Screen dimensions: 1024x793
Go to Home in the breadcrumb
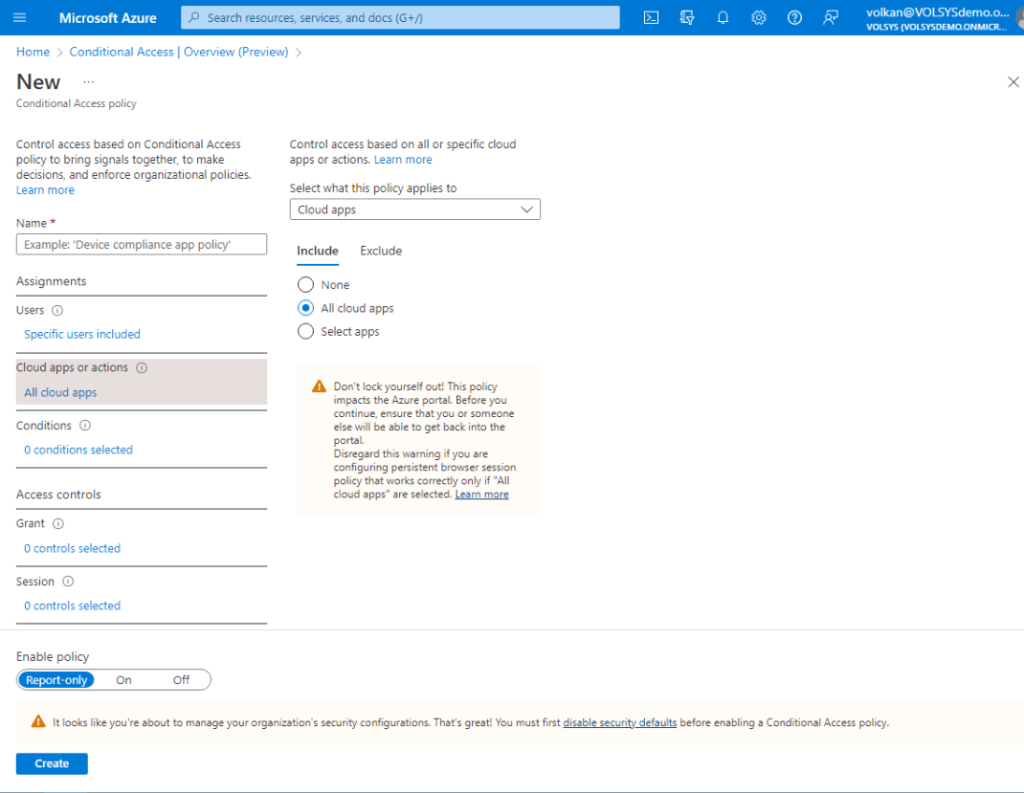[33, 52]
